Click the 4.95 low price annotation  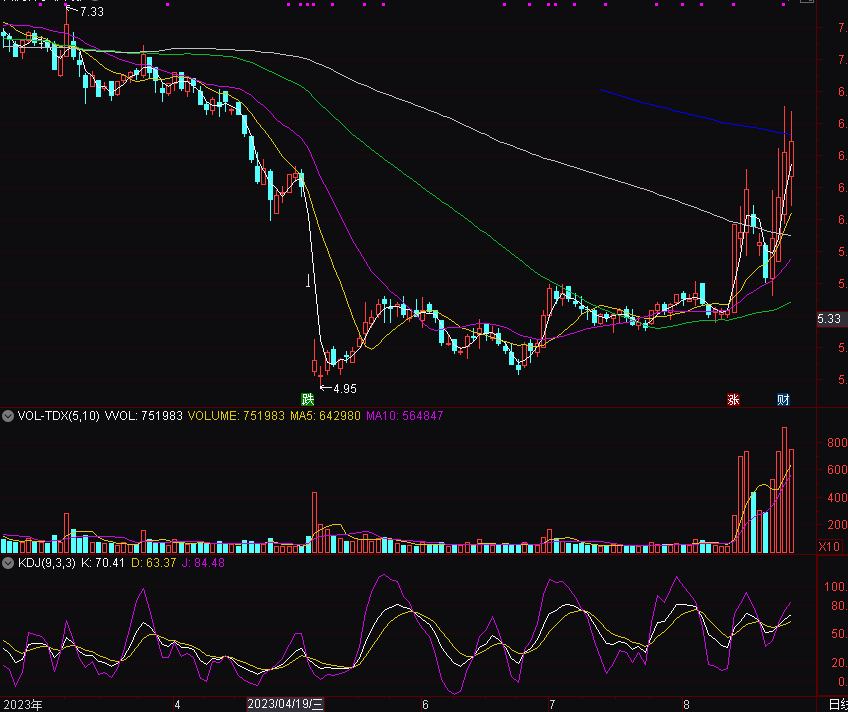click(x=344, y=388)
